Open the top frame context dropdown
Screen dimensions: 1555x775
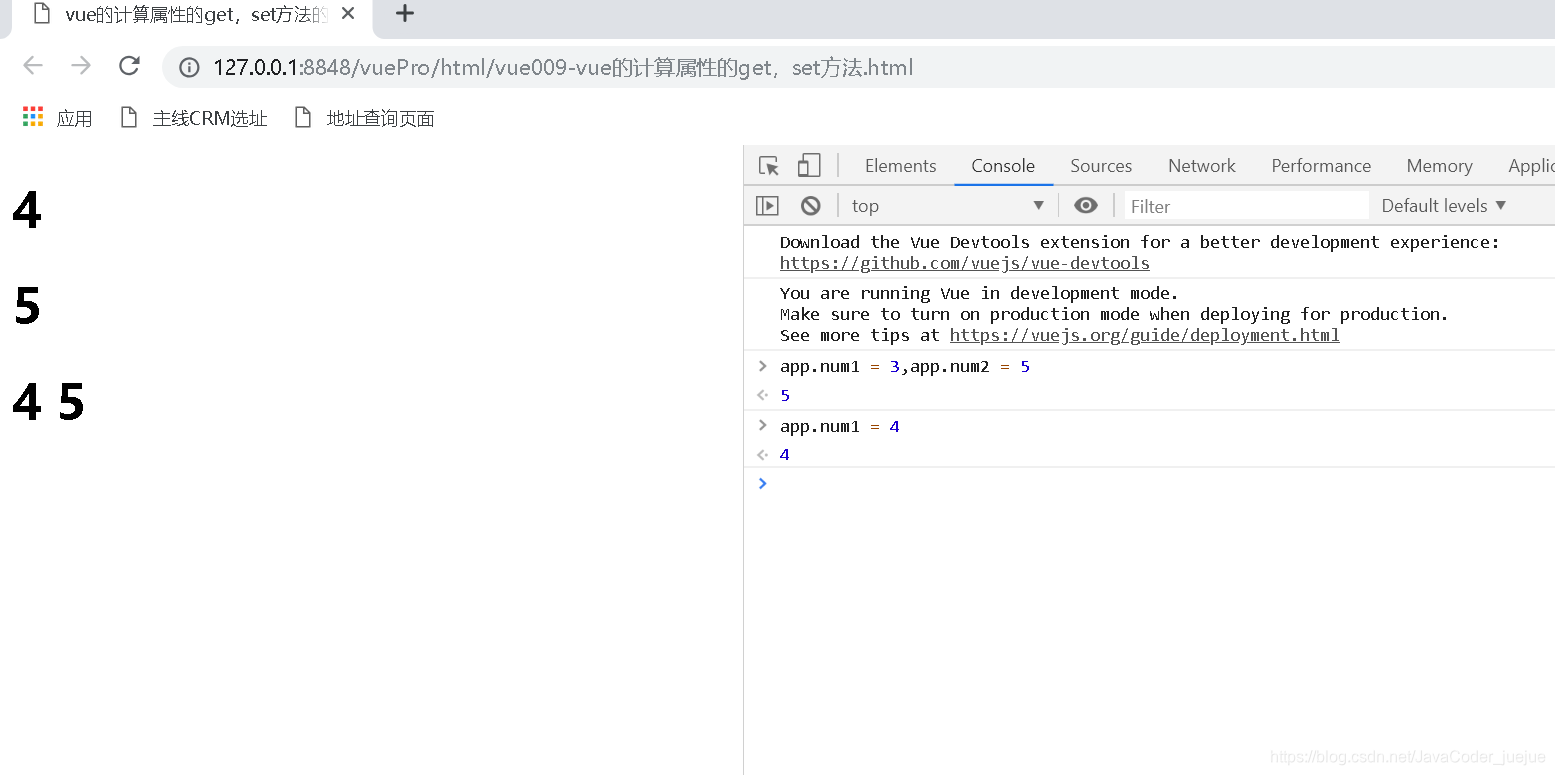pos(945,205)
